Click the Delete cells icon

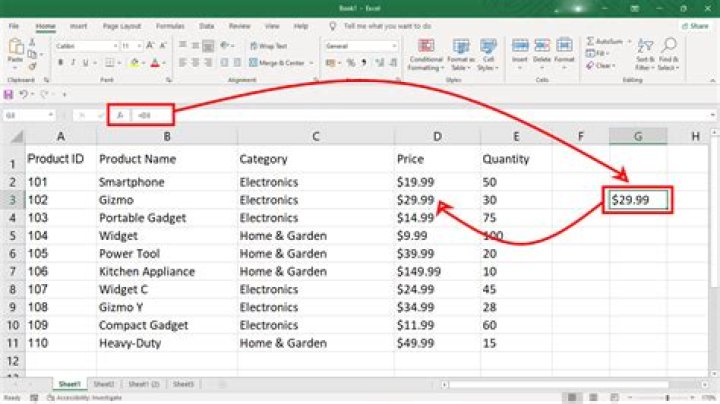542,46
